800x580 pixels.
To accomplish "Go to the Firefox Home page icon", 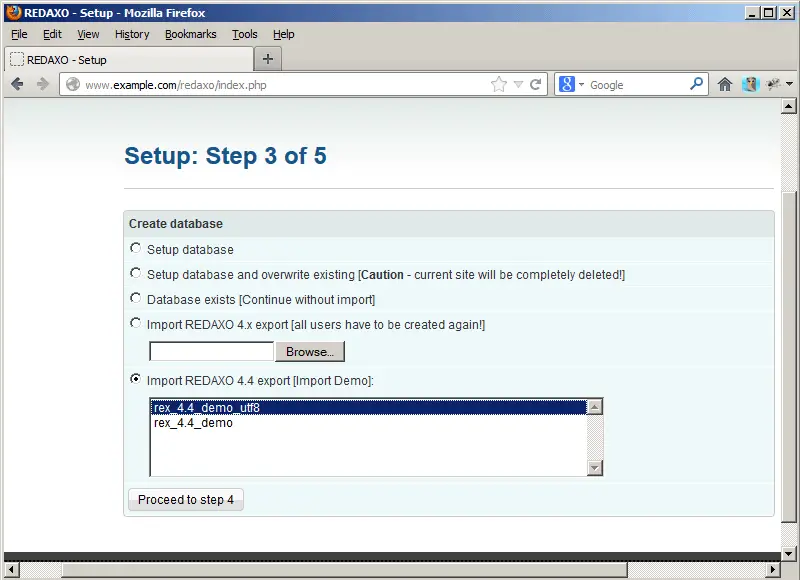I will (725, 85).
